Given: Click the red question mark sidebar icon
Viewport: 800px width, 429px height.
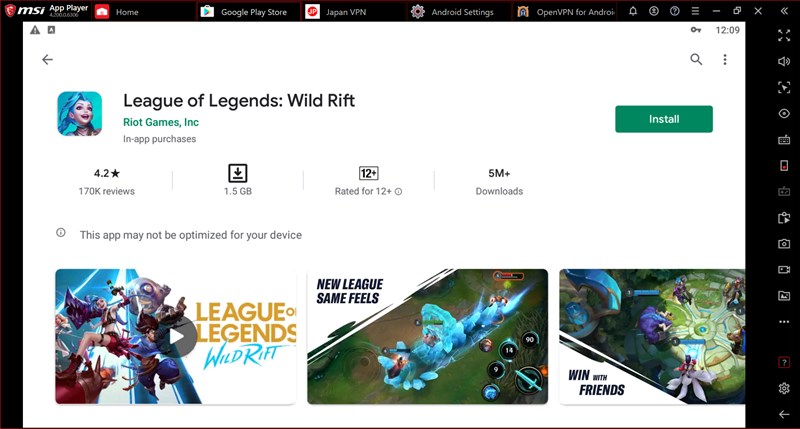Looking at the screenshot, I should [x=784, y=362].
